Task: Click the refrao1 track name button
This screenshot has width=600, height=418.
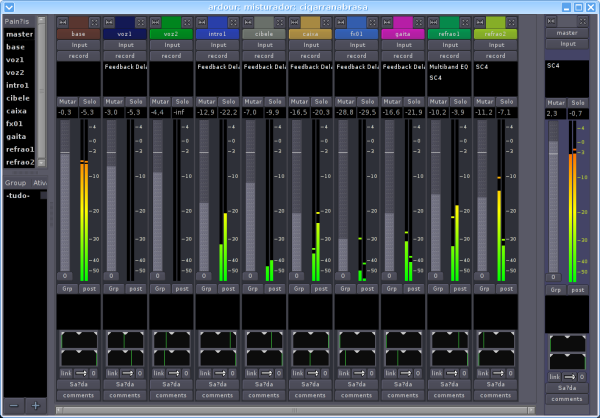Action: coord(449,34)
